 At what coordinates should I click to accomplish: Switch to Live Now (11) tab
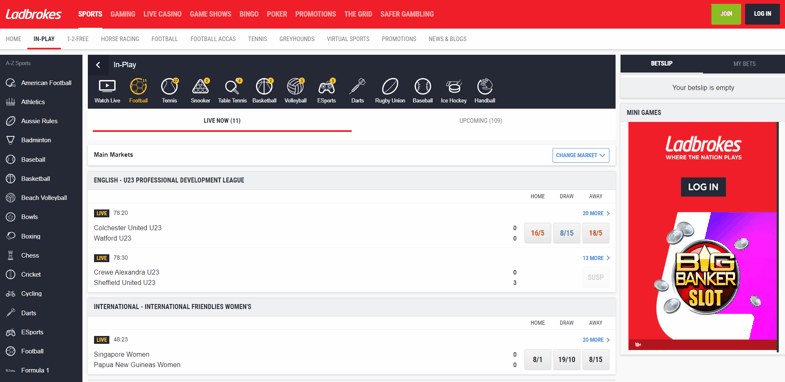222,121
